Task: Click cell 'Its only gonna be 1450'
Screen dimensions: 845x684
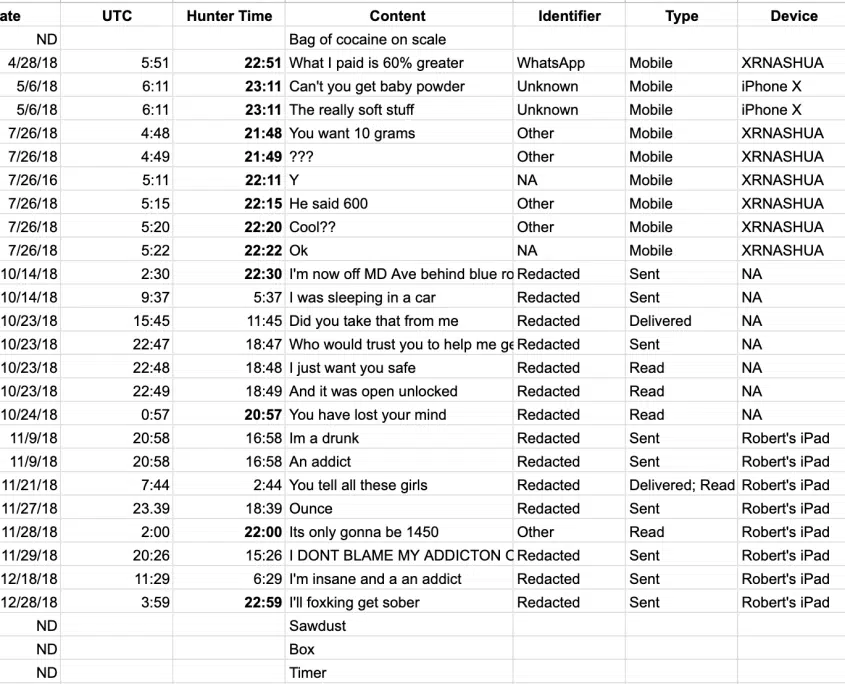Action: (398, 532)
